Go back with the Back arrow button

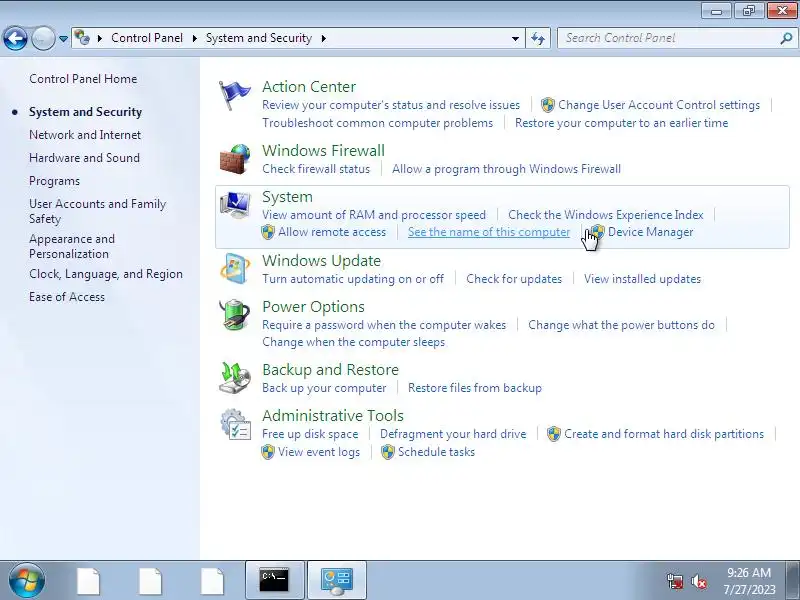click(x=15, y=38)
